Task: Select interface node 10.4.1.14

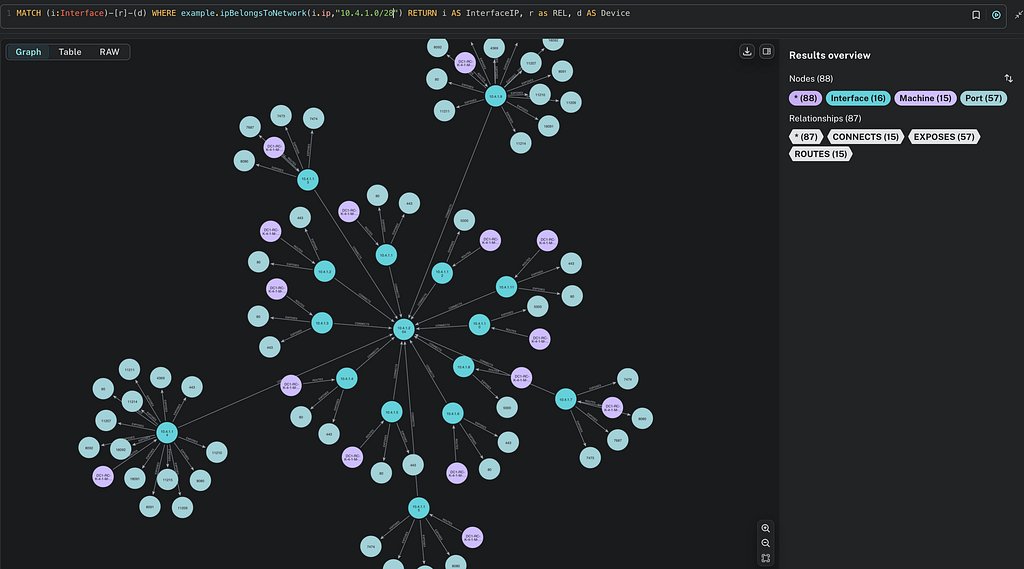Action: tap(167, 432)
